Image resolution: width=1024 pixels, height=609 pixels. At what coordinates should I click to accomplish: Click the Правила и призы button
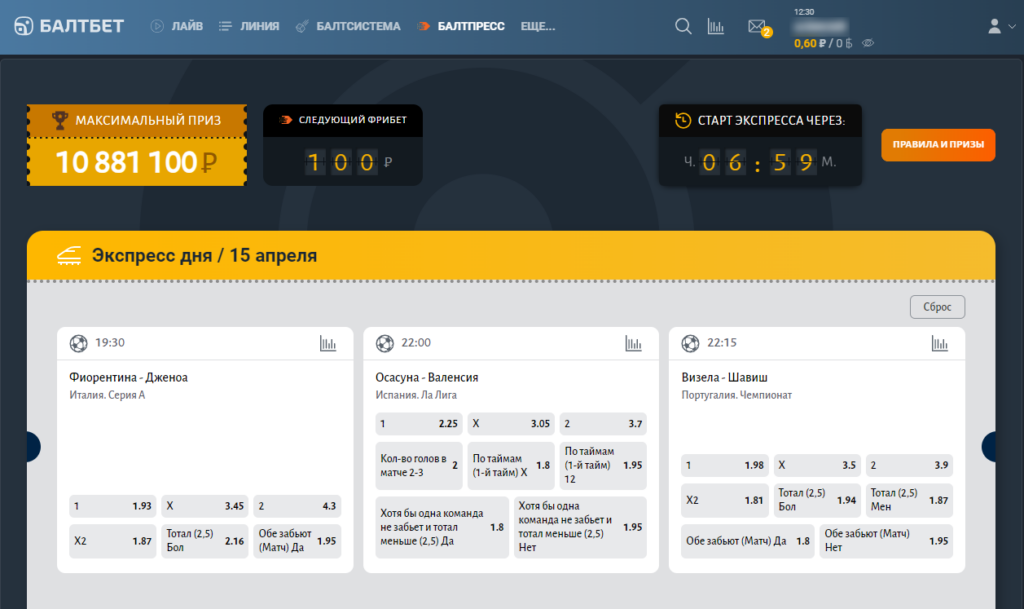coord(938,144)
